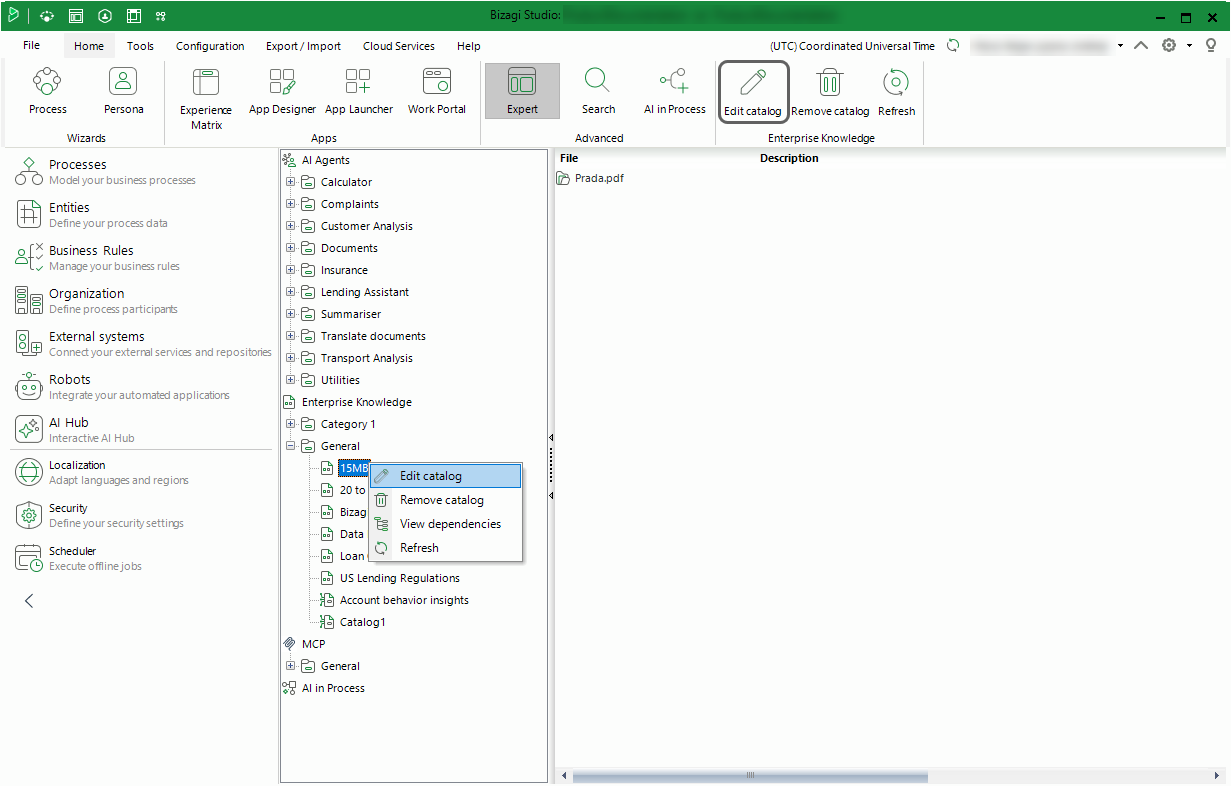Expand the Utilities node
The height and width of the screenshot is (786, 1231).
pos(291,380)
